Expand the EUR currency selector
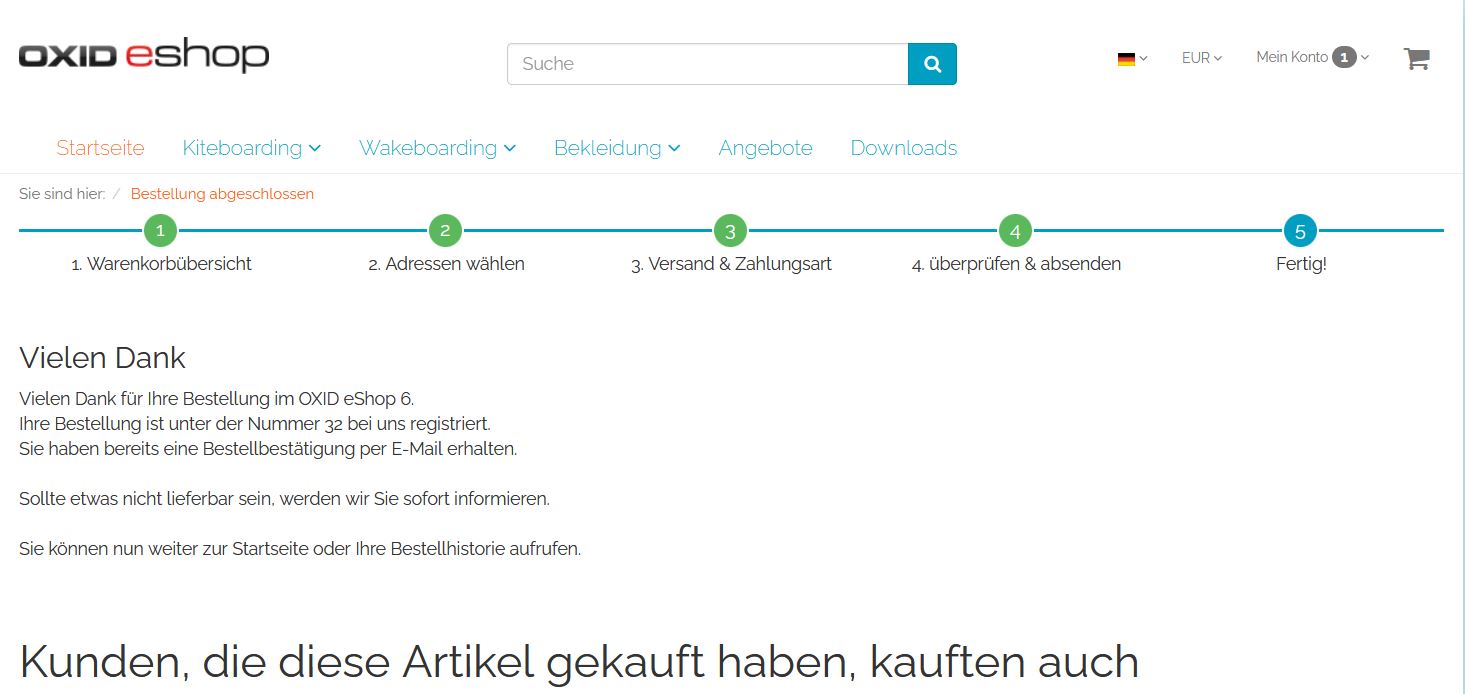This screenshot has width=1465, height=694. 1201,58
